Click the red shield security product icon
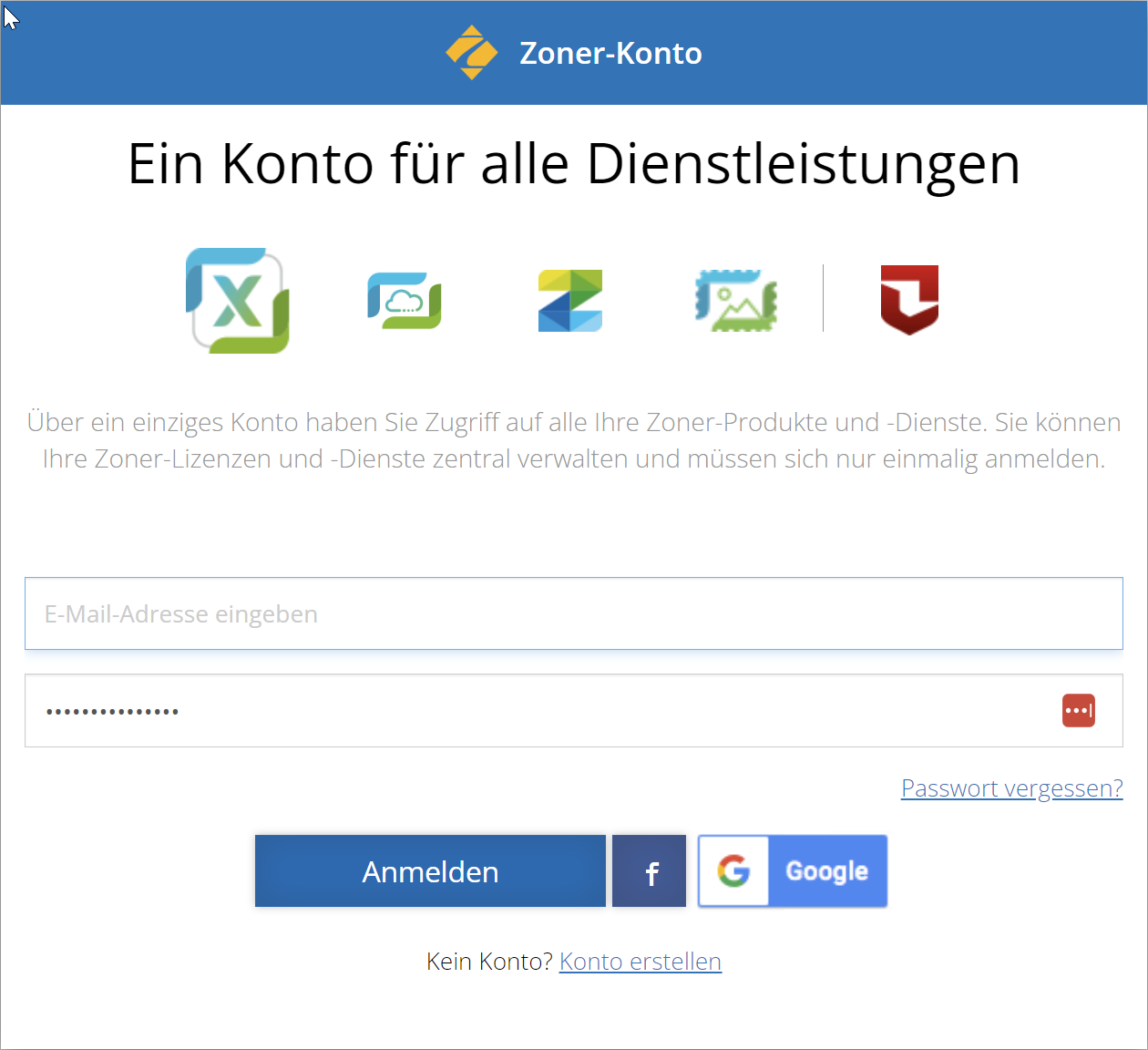Viewport: 1148px width, 1050px height. coord(908,299)
